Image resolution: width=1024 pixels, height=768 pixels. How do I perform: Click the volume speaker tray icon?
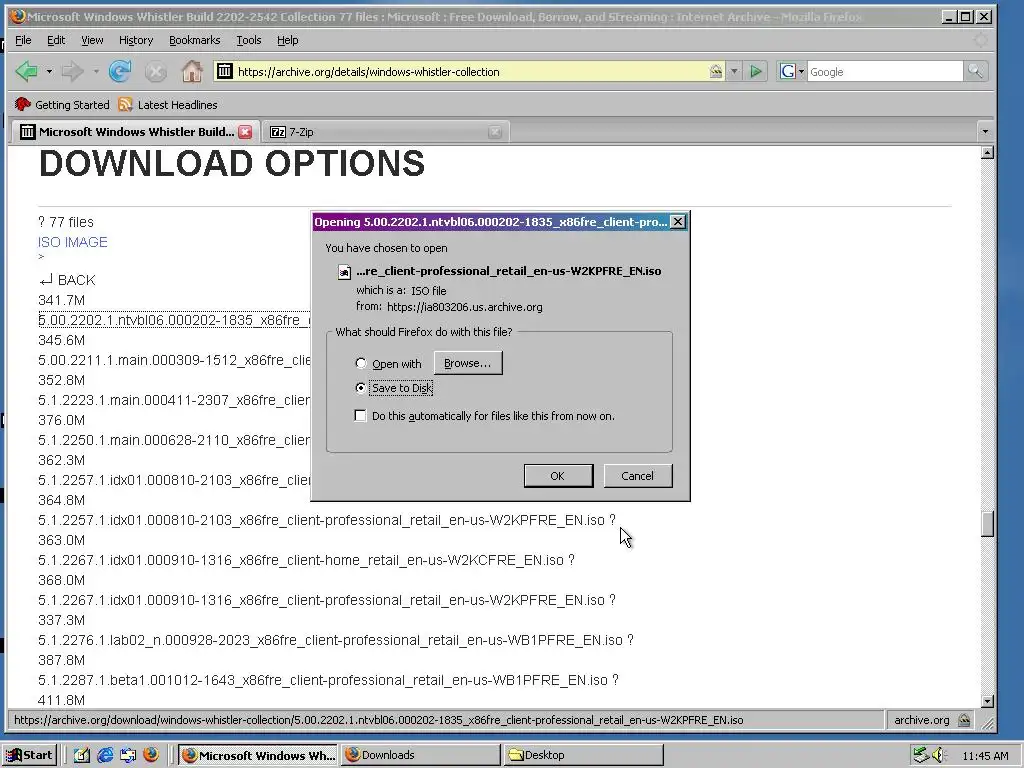940,755
